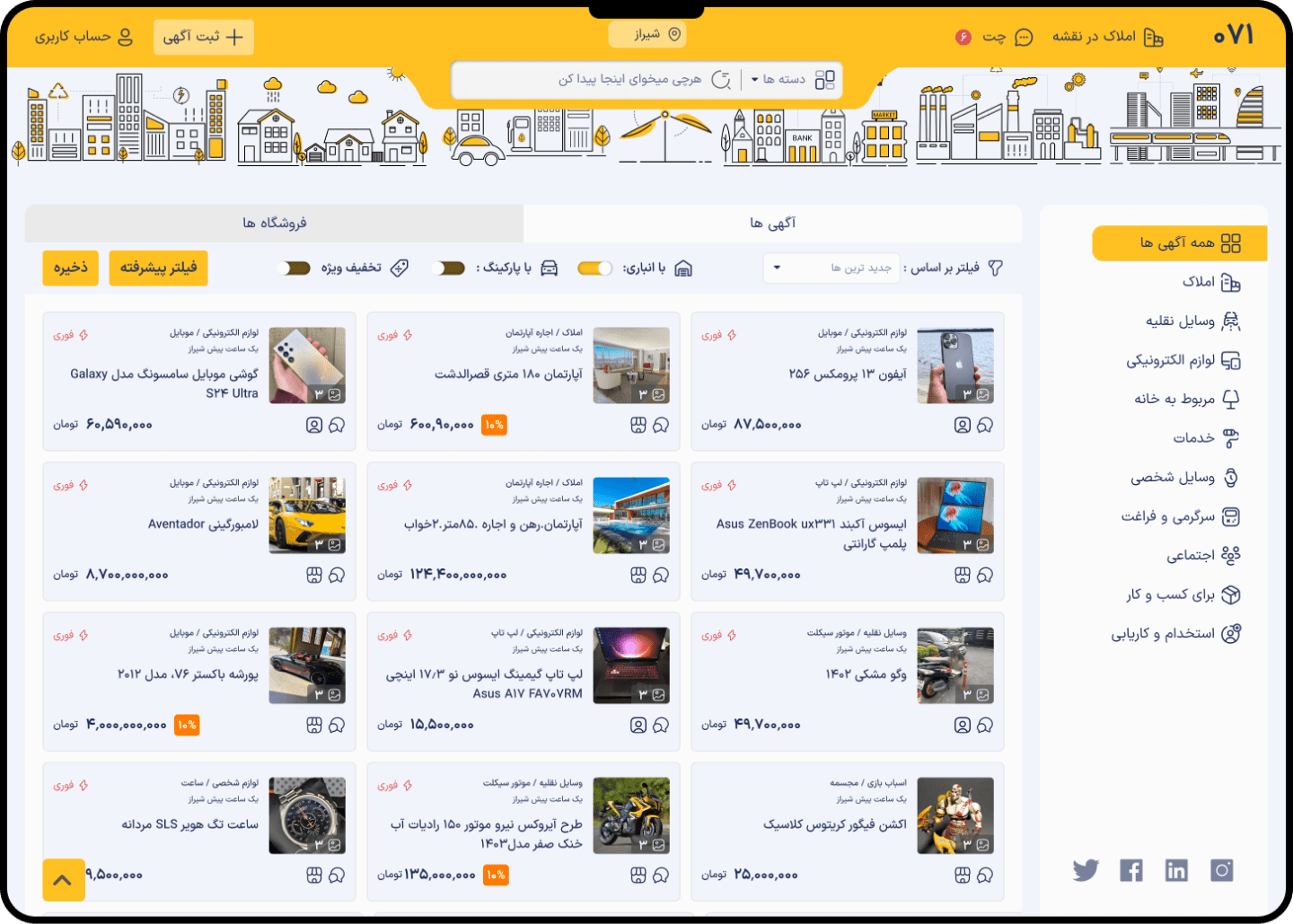Viewport: 1293px width, 924px height.
Task: Click the 071 site logo
Action: (x=1234, y=35)
